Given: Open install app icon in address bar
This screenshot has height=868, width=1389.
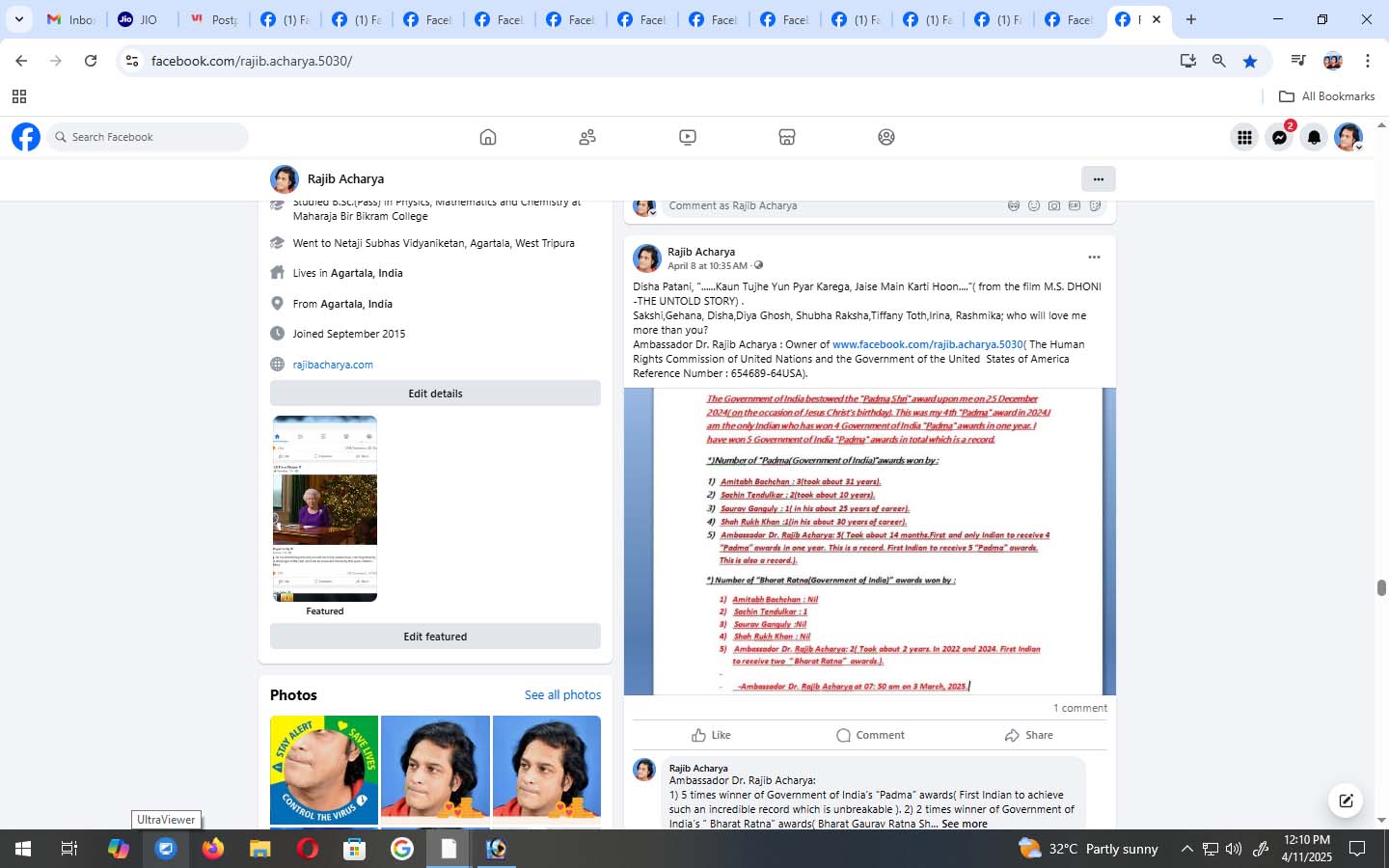Looking at the screenshot, I should coord(1188,61).
